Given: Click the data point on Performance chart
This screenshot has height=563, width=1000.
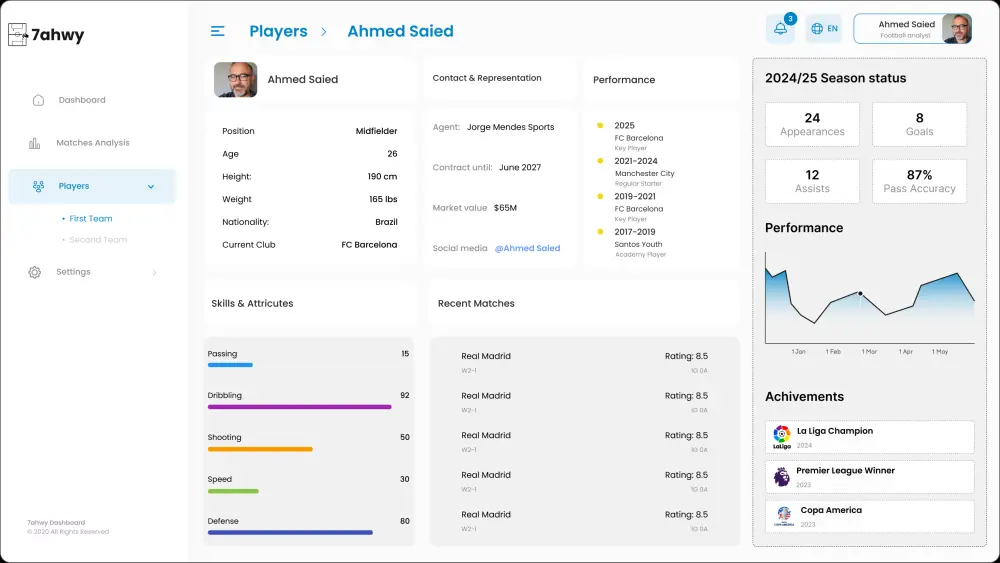Looking at the screenshot, I should [x=860, y=293].
